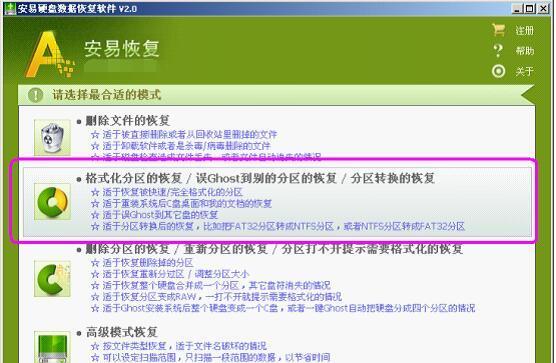The height and width of the screenshot is (363, 556).
Task: Click text 适于误Ghost到其它盘的恢复
Action: [x=161, y=215]
